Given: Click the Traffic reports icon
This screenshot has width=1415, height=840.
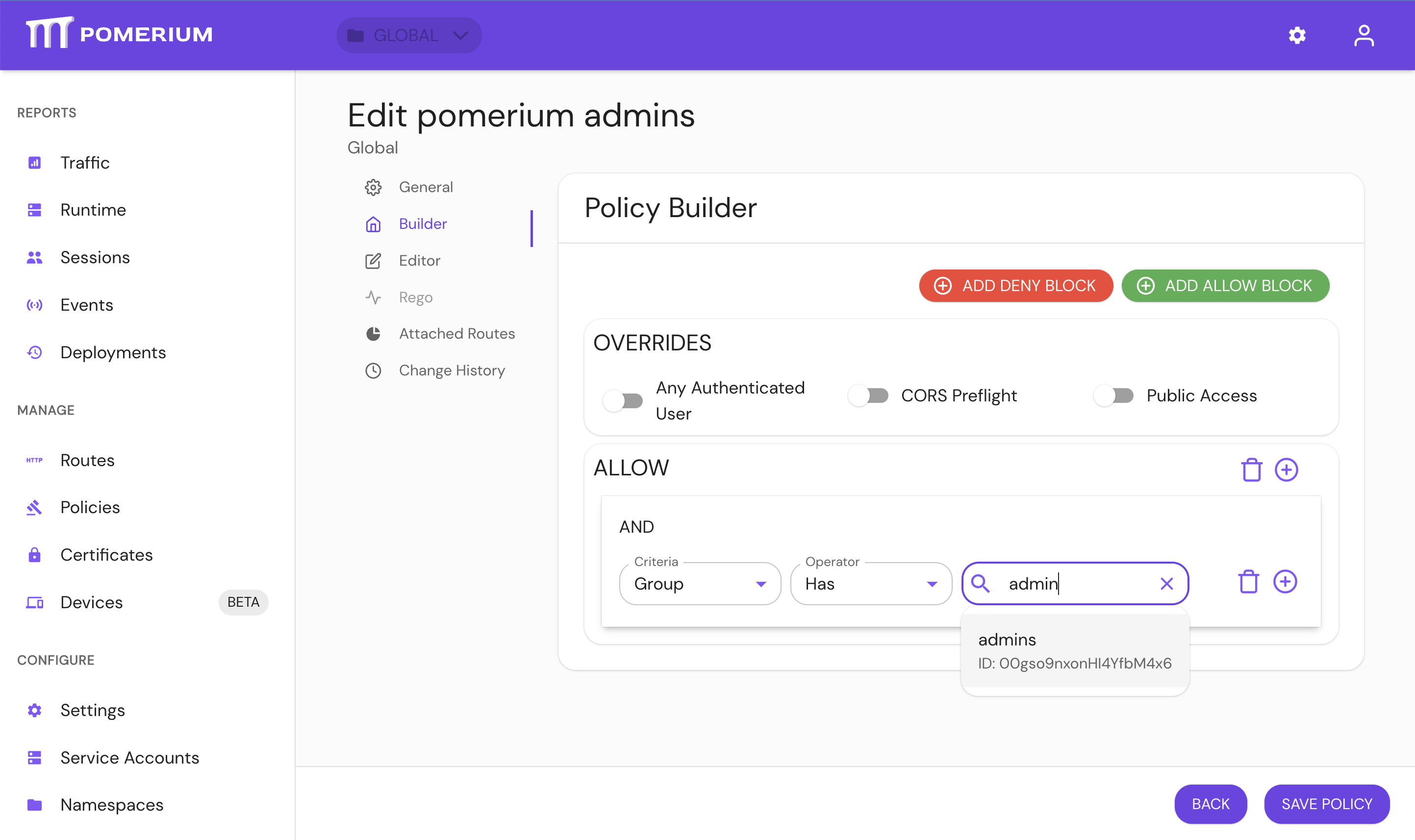Looking at the screenshot, I should [35, 162].
